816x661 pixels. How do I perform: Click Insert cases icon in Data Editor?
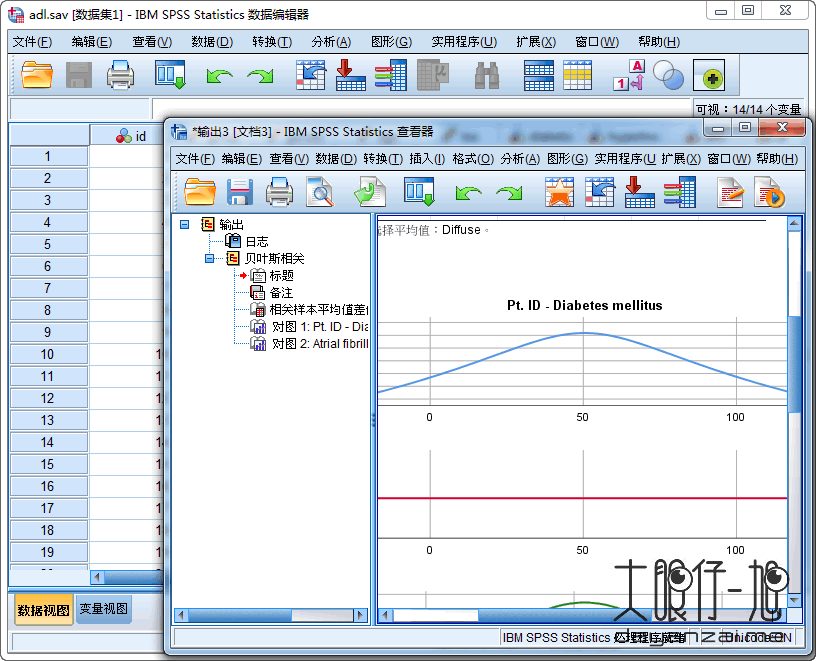pos(539,75)
